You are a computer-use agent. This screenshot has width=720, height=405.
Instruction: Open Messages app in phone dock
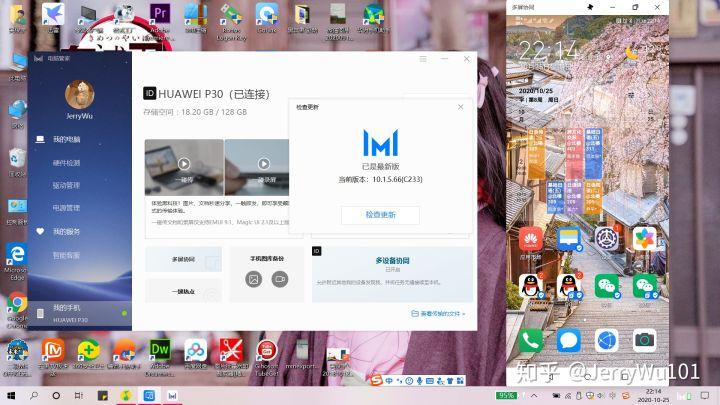569,341
